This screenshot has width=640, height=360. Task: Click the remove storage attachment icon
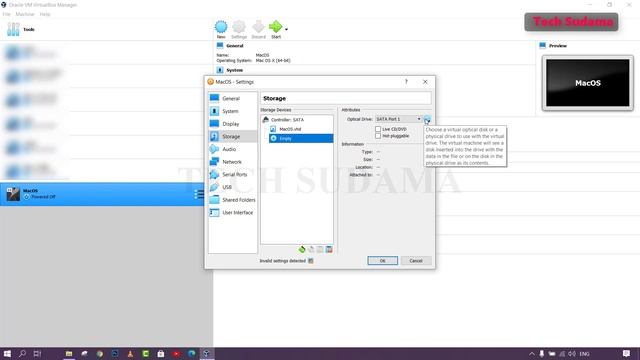tap(329, 249)
